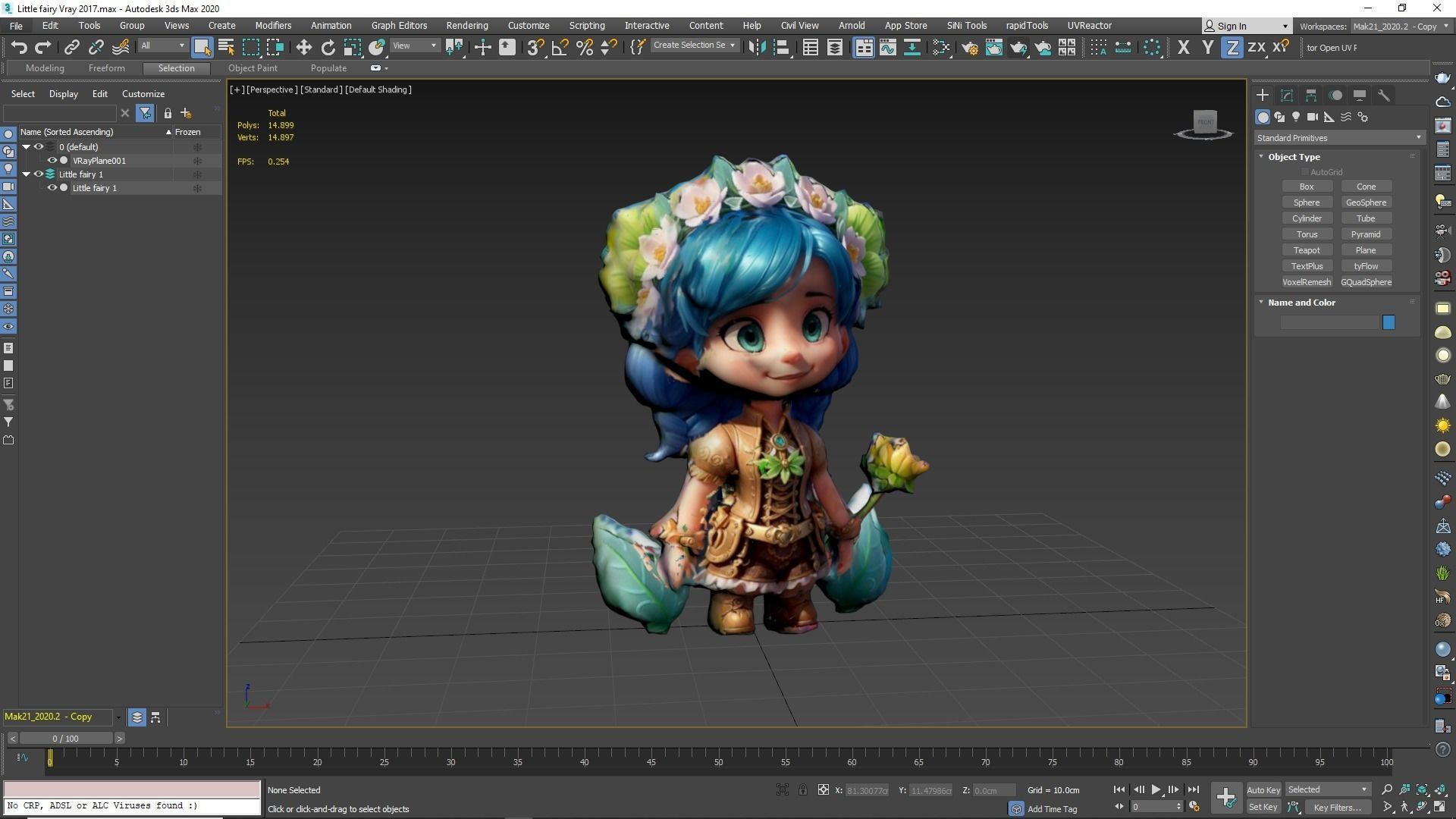Open the Workspaces dropdown
This screenshot has height=819, width=1456.
click(1400, 26)
